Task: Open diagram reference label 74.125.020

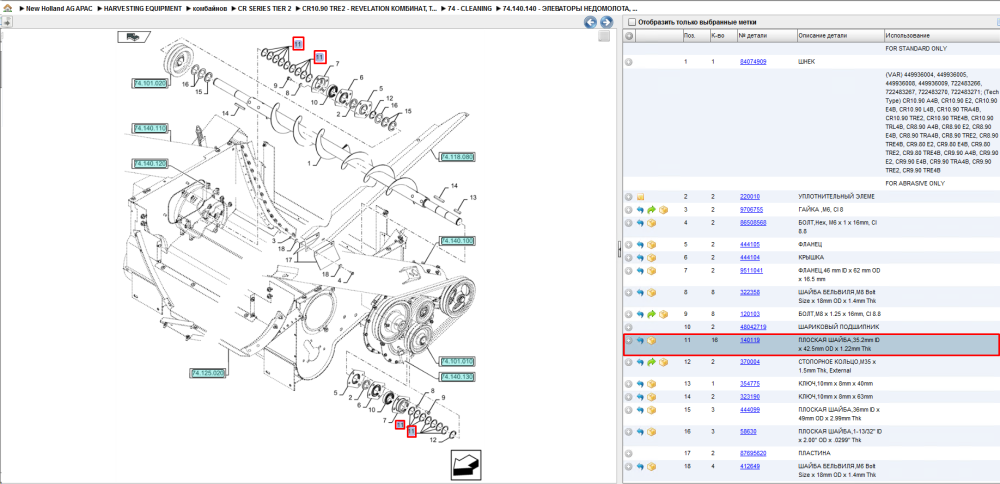Action: (208, 372)
